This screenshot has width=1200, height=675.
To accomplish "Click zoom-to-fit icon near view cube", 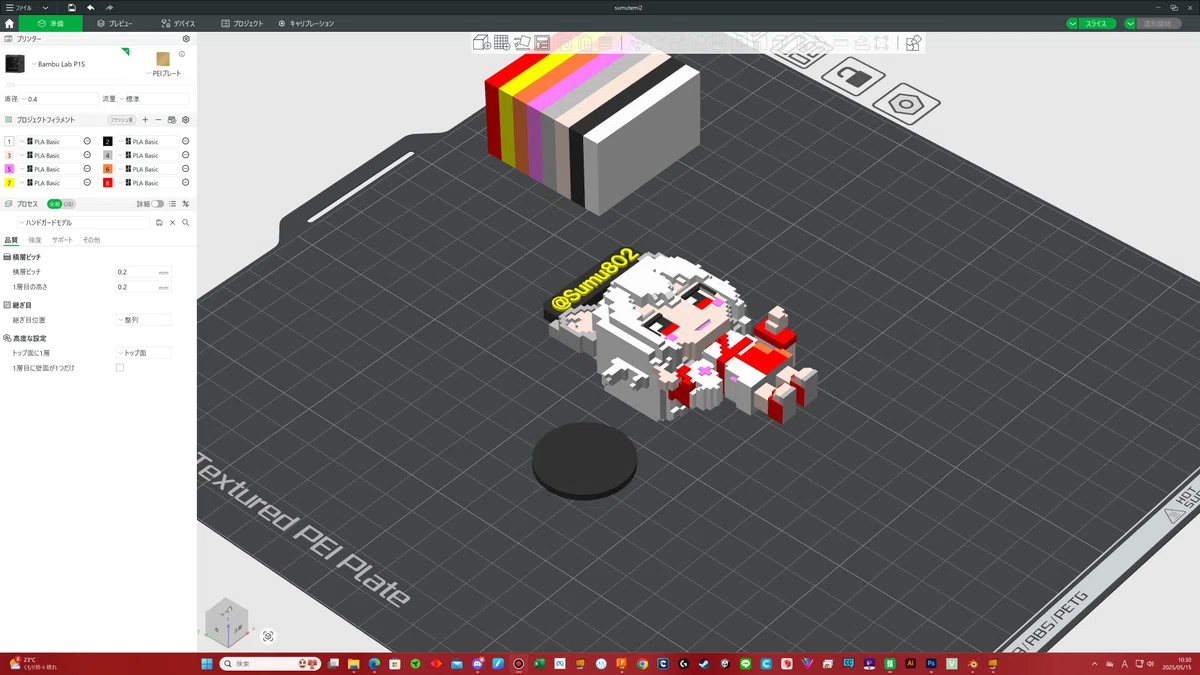I will [268, 636].
